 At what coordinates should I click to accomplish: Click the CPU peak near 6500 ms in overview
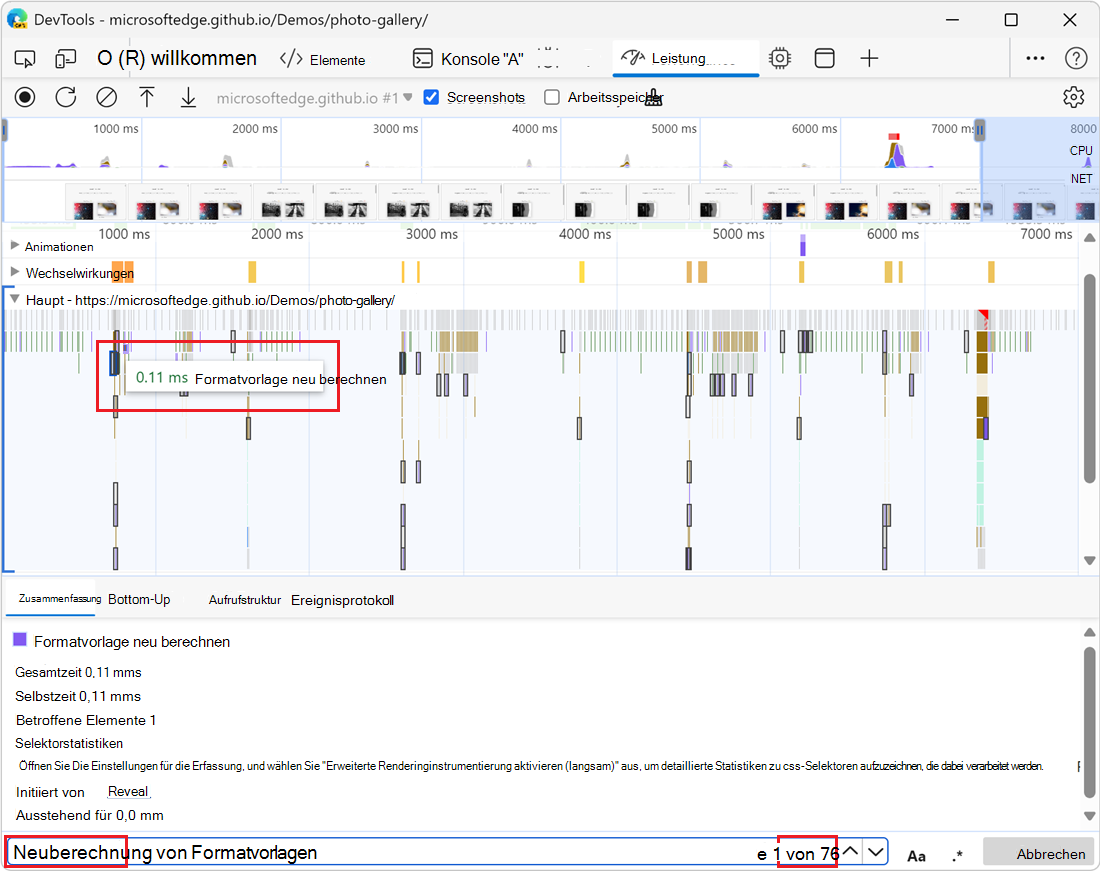coord(894,153)
